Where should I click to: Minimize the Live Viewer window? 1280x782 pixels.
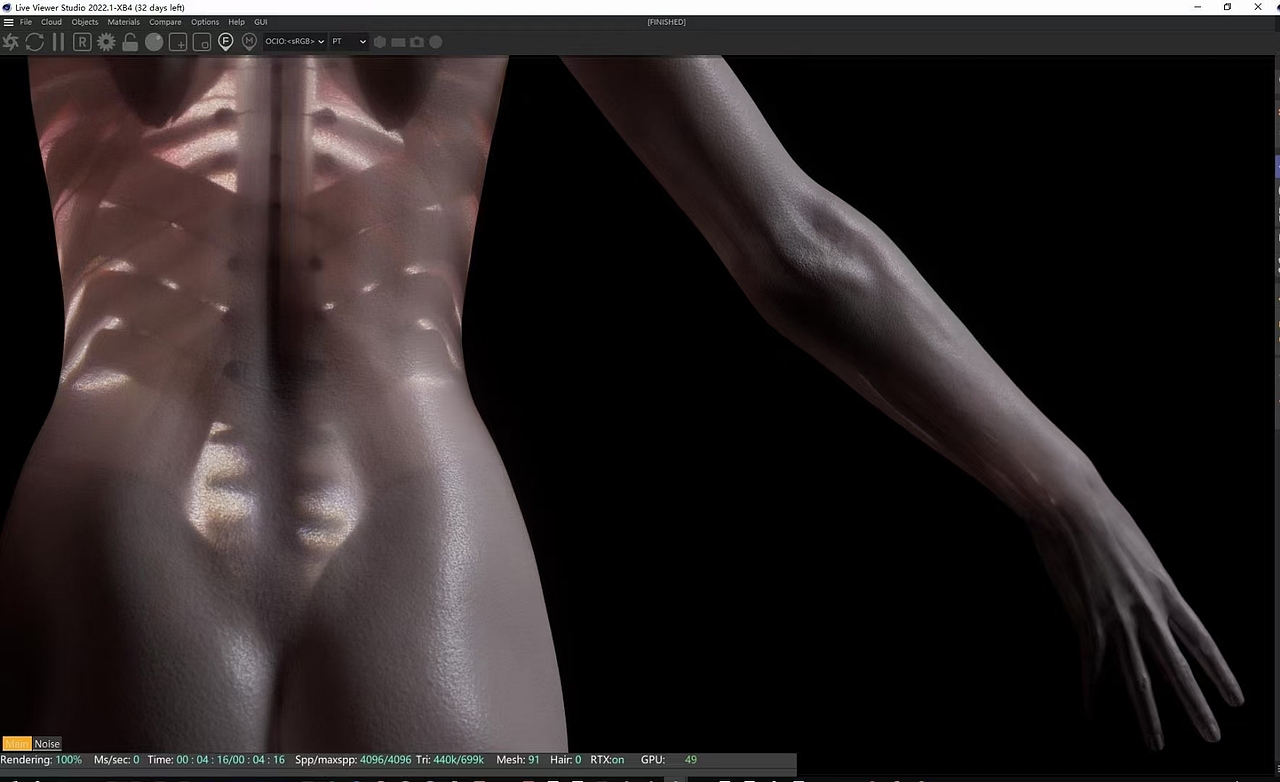1198,7
